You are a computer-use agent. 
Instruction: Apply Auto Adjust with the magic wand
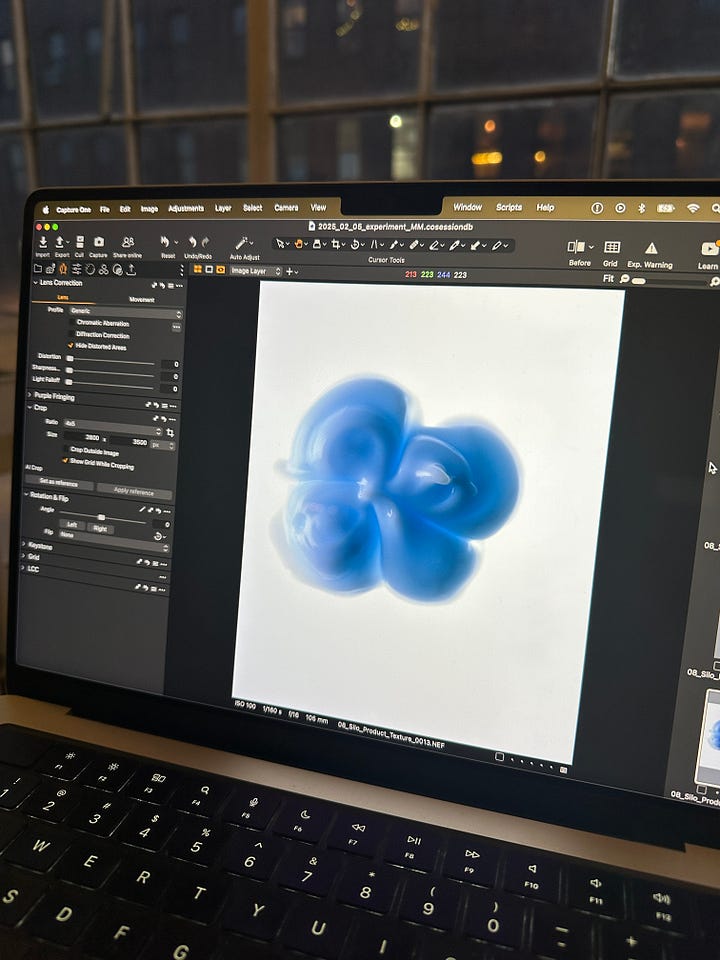(x=242, y=243)
